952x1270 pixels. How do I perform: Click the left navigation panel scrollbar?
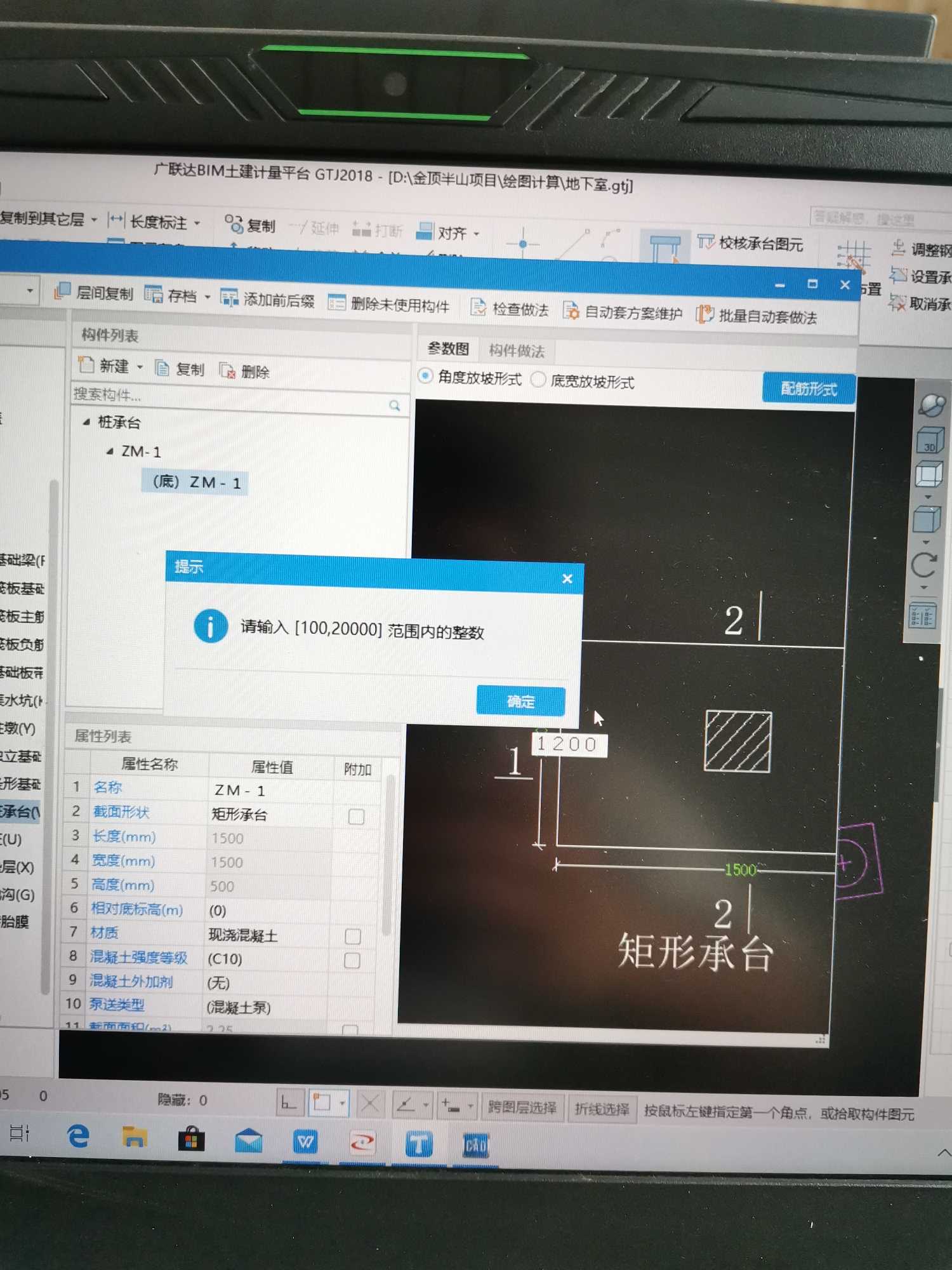(x=50, y=737)
